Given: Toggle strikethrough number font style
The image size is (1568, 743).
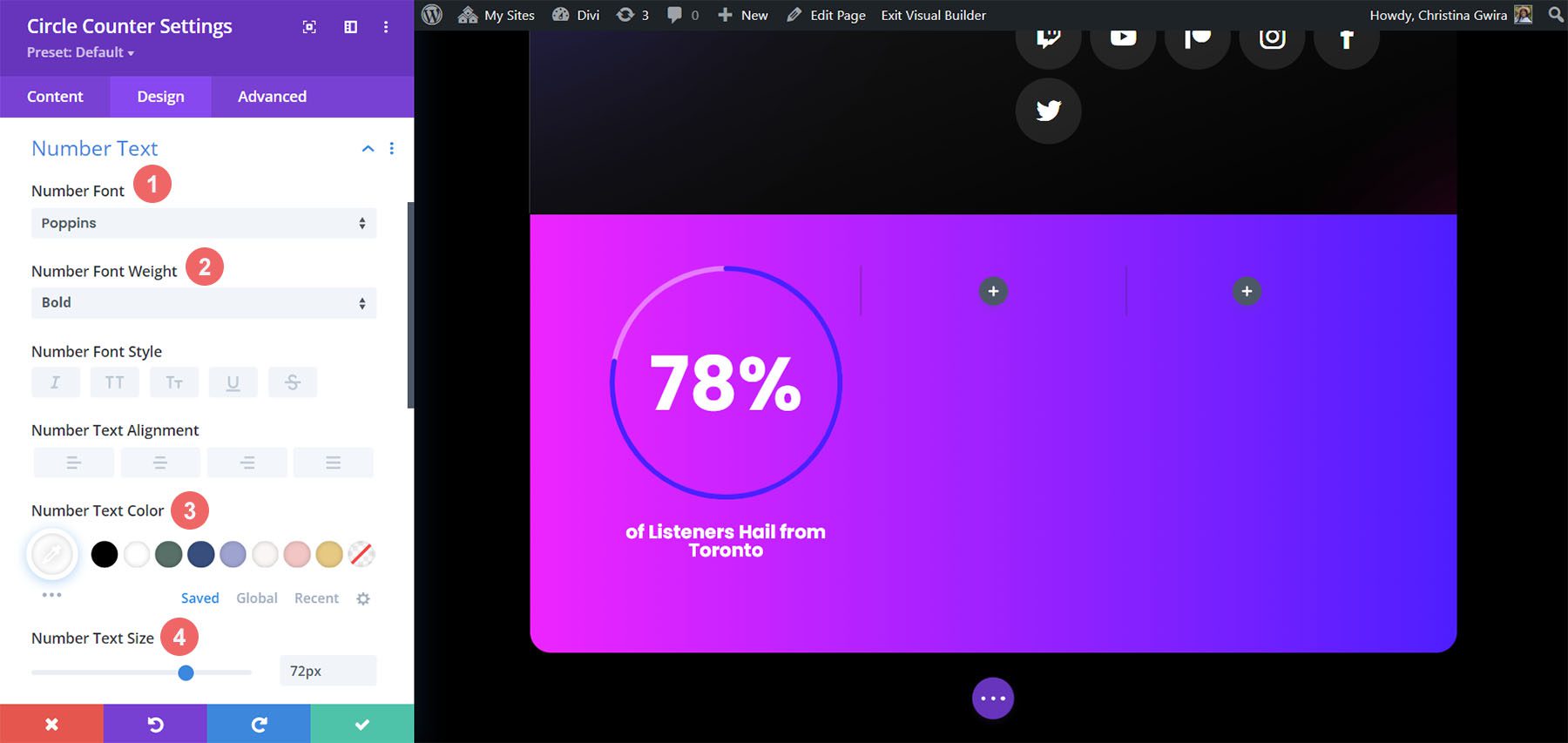Looking at the screenshot, I should click(293, 382).
